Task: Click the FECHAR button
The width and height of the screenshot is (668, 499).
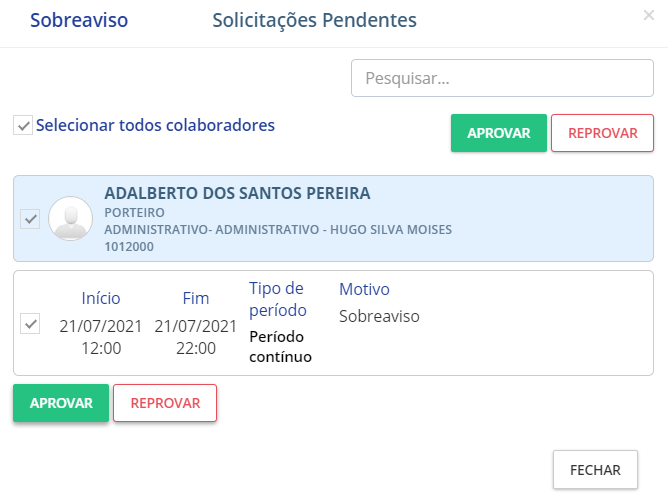Action: point(595,469)
